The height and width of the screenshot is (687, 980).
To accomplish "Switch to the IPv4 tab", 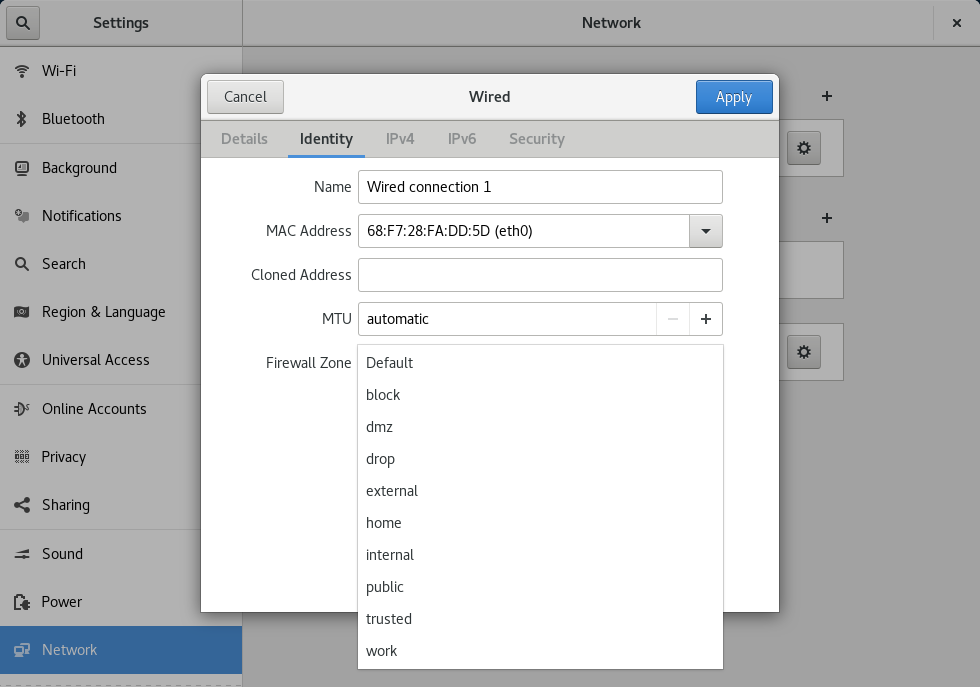I will (400, 139).
